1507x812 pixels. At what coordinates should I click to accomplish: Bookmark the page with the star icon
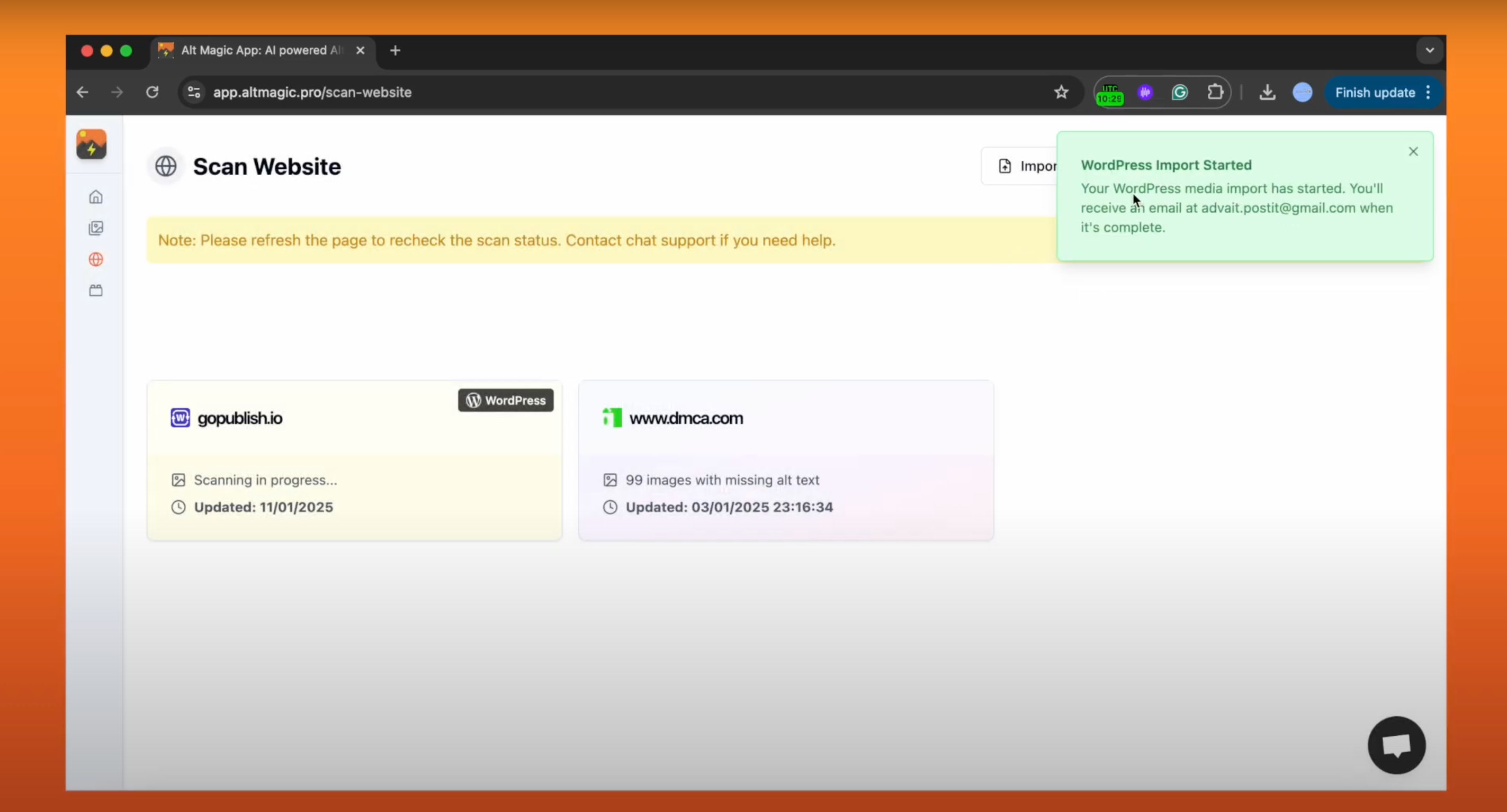(x=1061, y=93)
